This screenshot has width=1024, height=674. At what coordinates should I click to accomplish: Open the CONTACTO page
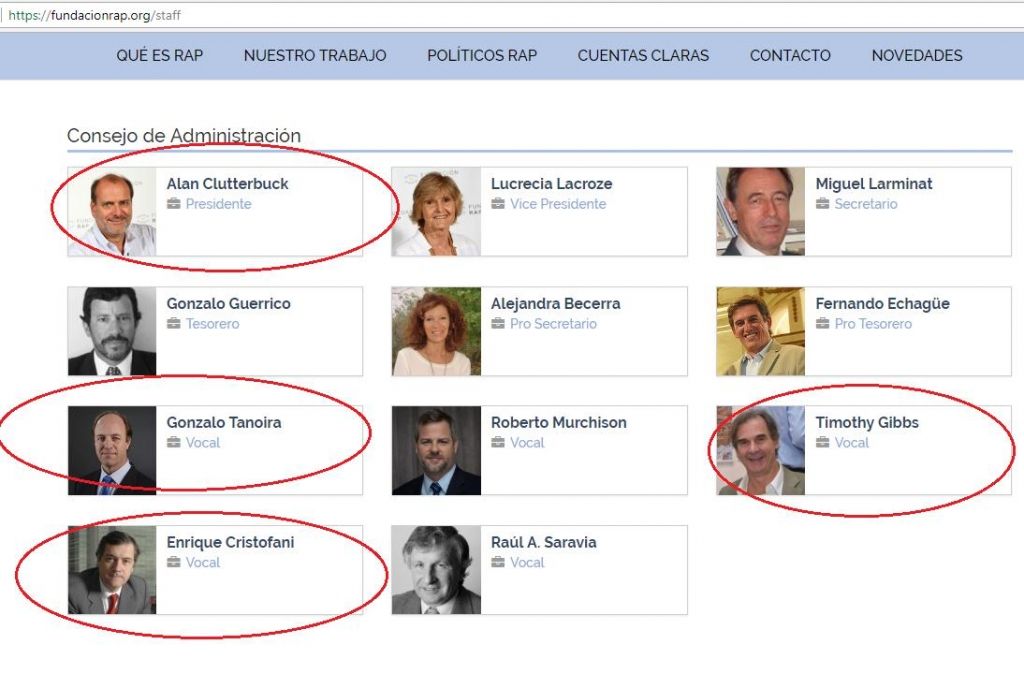click(x=790, y=56)
